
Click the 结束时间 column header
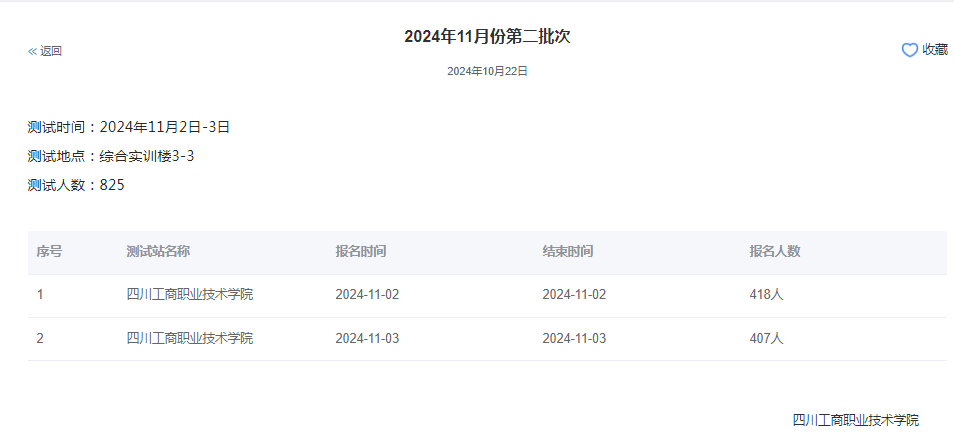coord(568,252)
